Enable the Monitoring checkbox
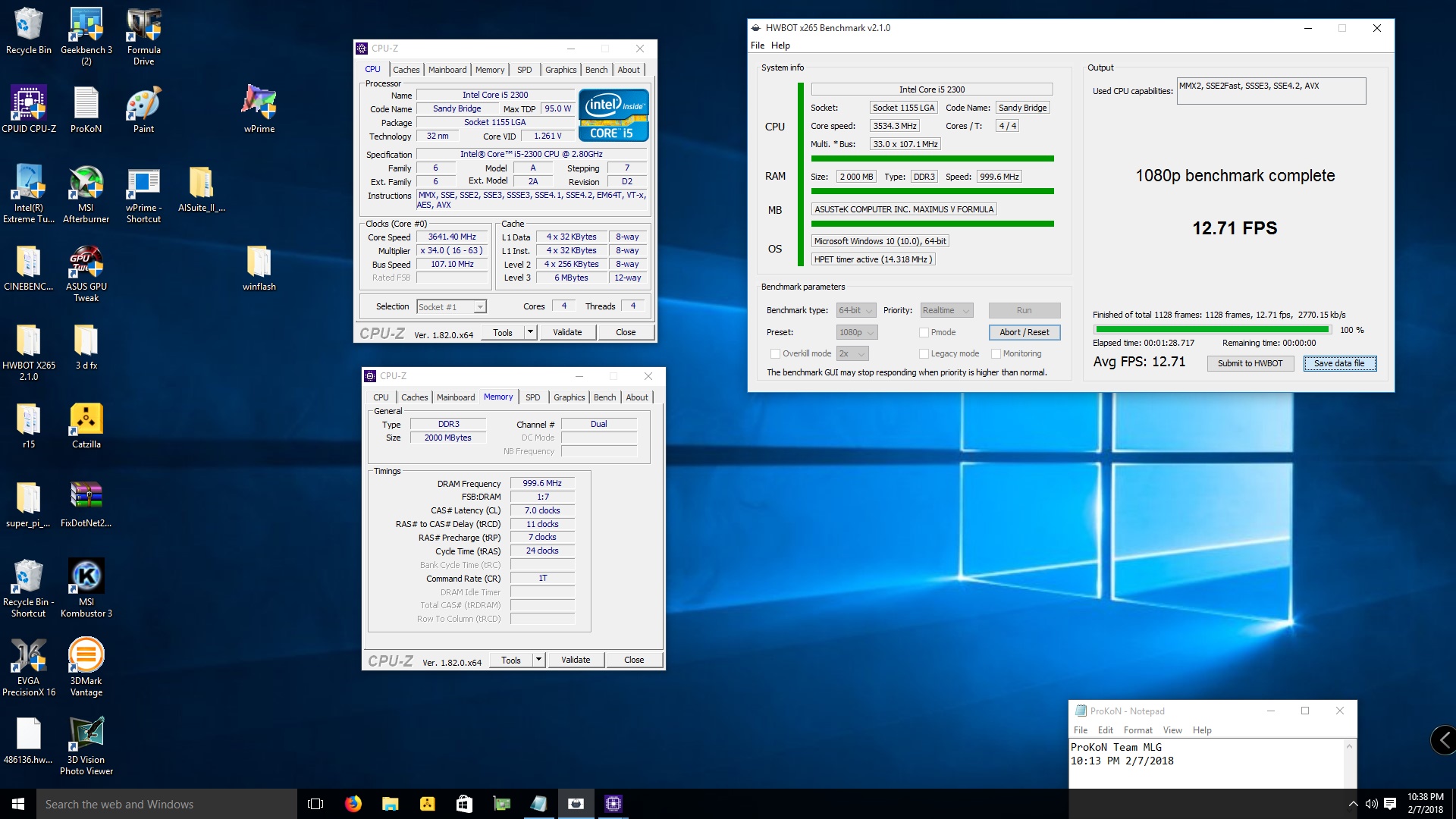The image size is (1456, 819). [x=996, y=353]
